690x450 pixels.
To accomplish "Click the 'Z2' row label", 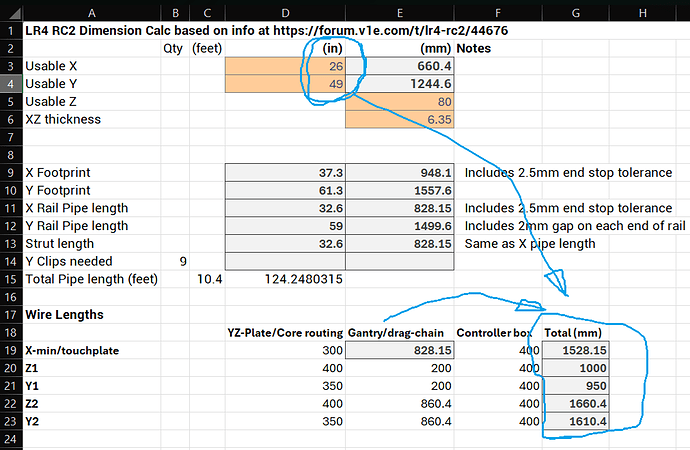I will click(x=32, y=403).
